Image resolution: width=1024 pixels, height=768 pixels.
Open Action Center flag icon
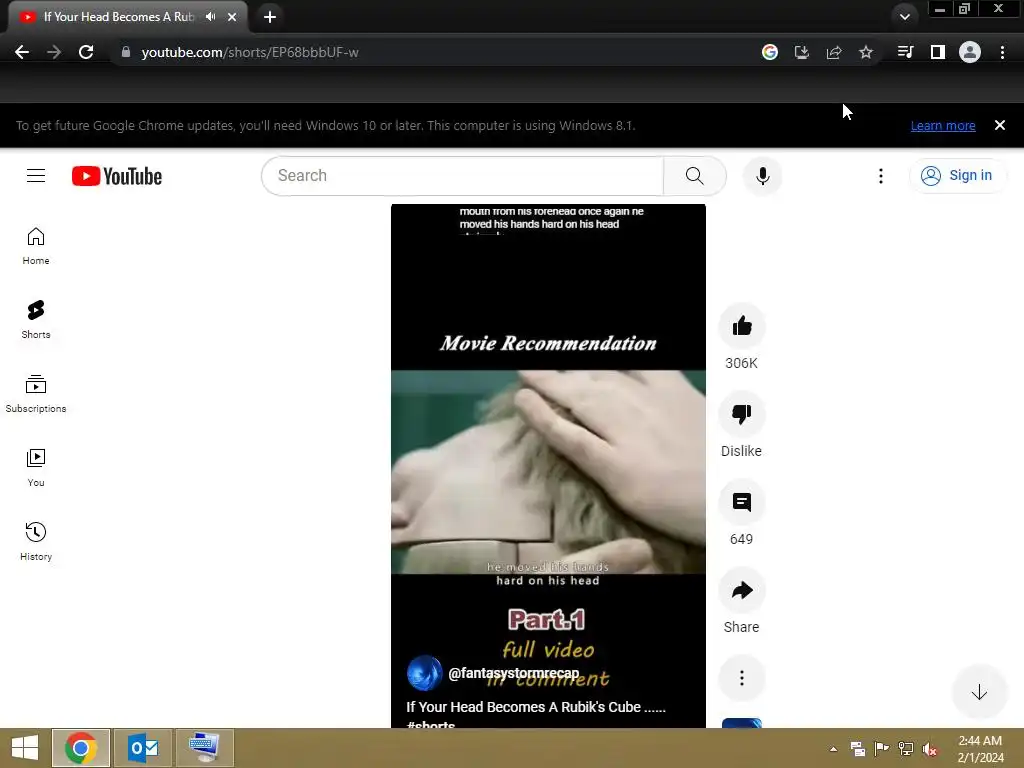[x=881, y=748]
